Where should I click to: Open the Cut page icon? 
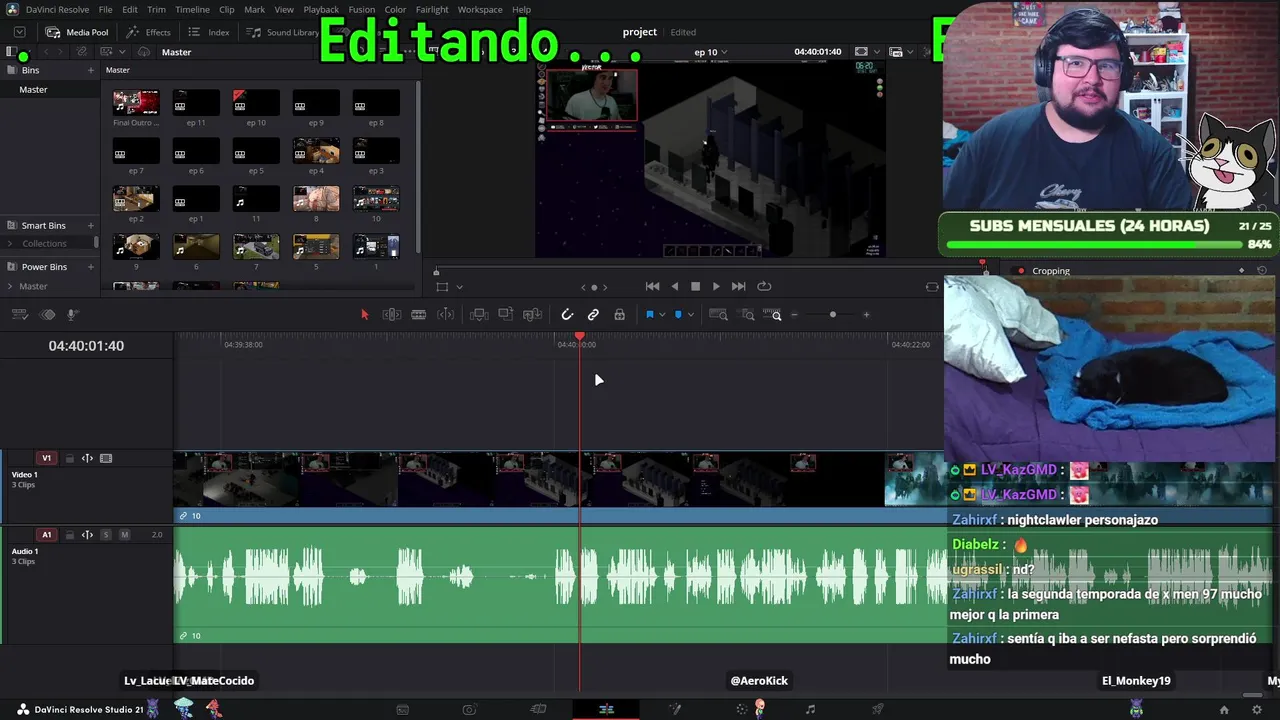[x=538, y=709]
